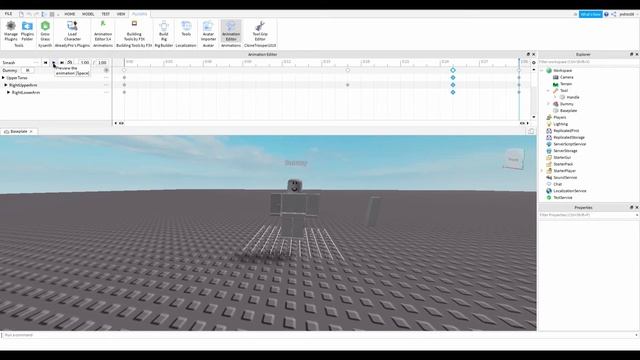The image size is (640, 360).
Task: Click the animation editor settings gear
Action: pos(534,62)
